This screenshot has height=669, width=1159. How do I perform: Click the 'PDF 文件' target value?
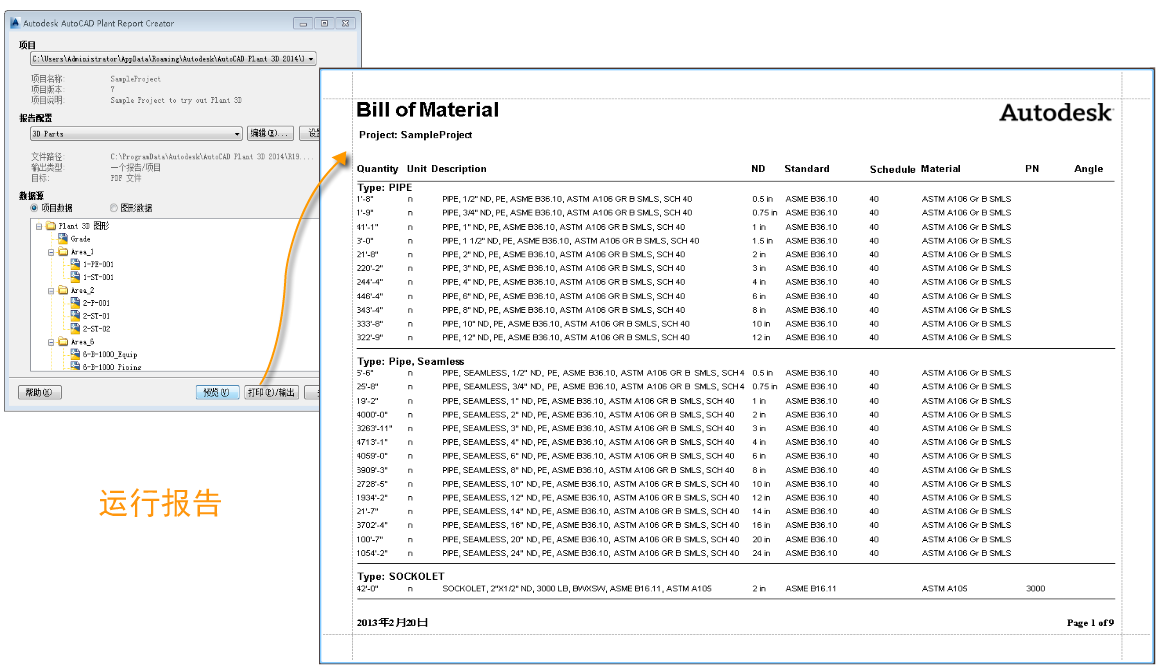tap(126, 178)
